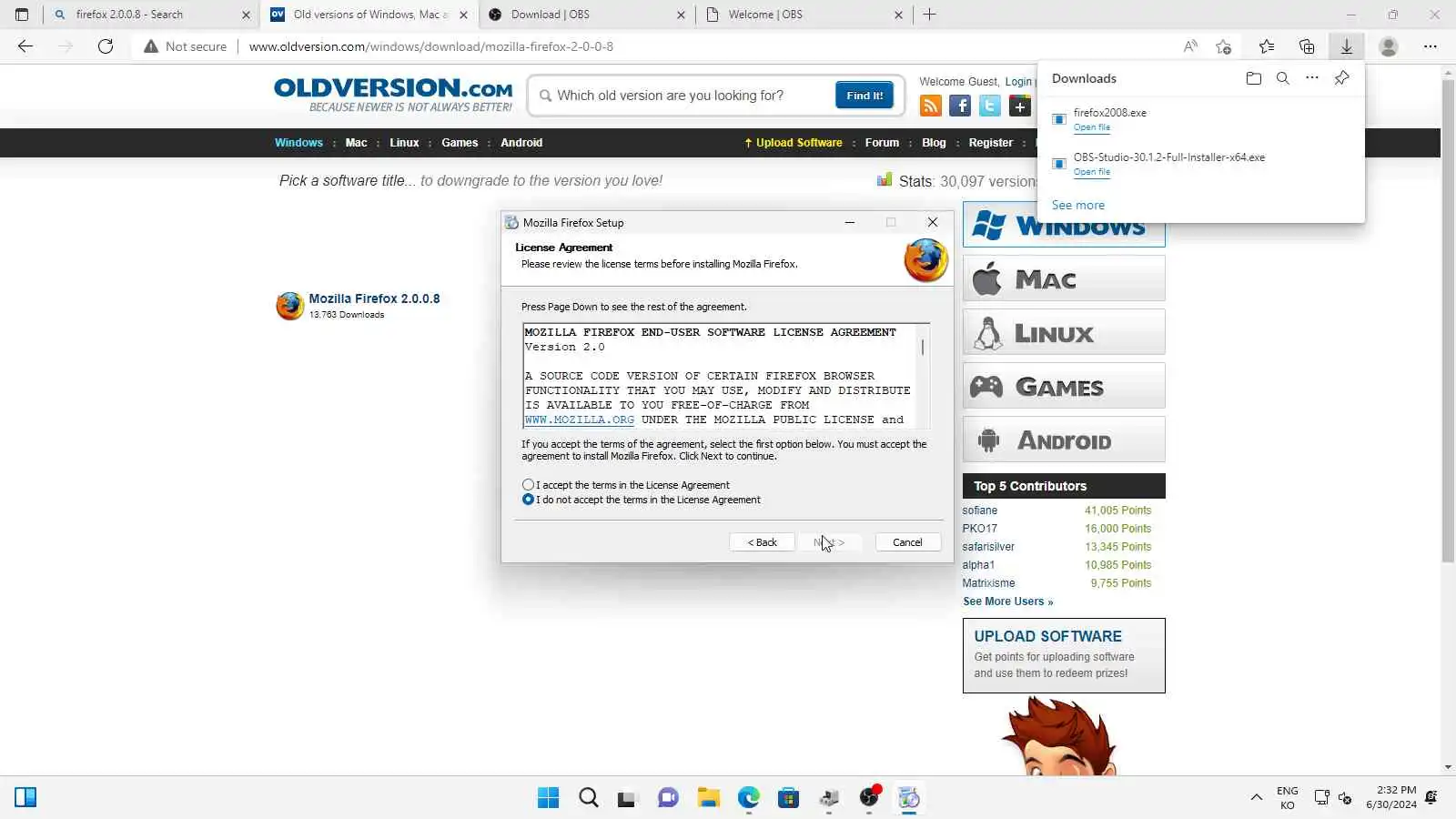Click the Login link
Image resolution: width=1456 pixels, height=819 pixels.
click(x=1018, y=82)
